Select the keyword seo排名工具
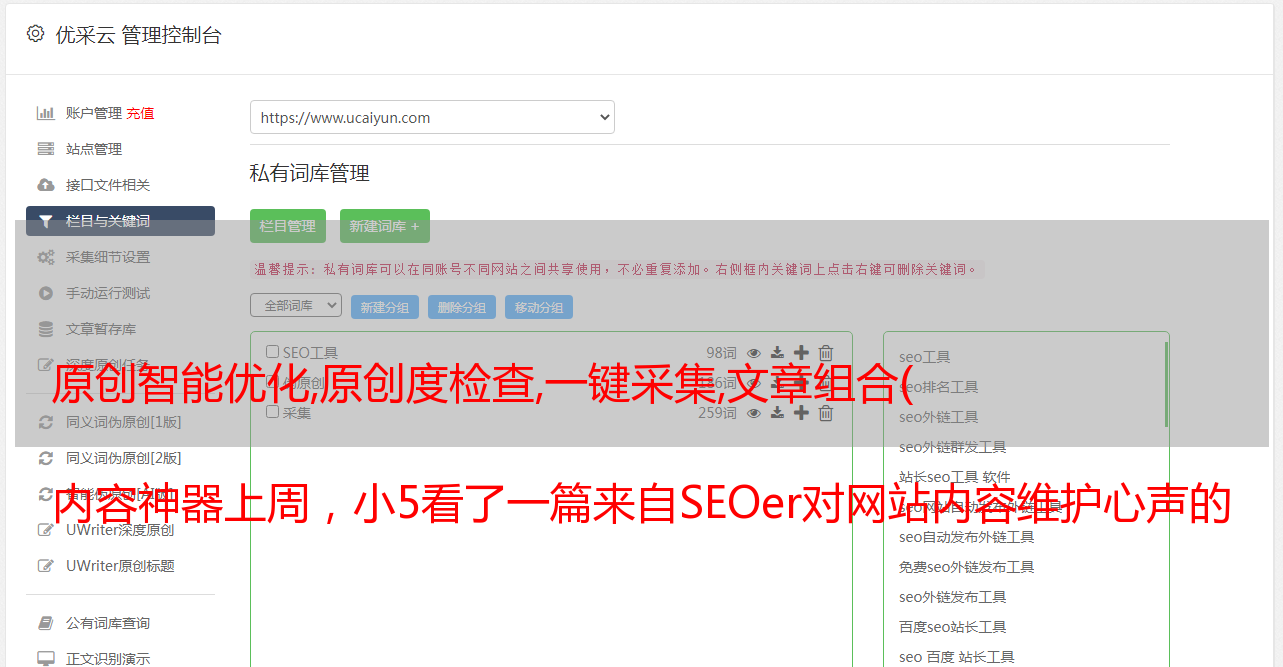Image resolution: width=1283 pixels, height=667 pixels. pos(939,387)
